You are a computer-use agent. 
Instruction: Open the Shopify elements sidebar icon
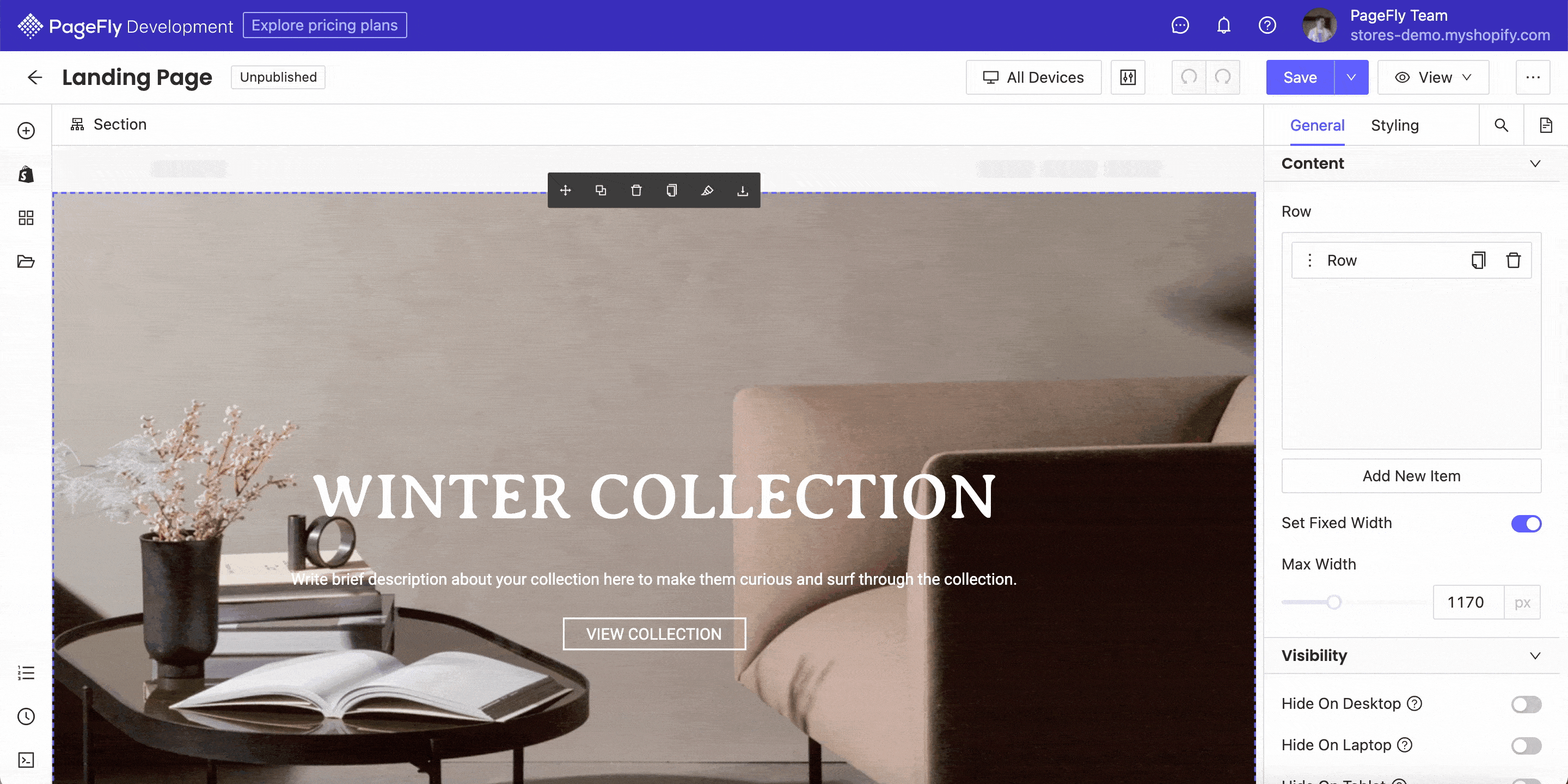(x=26, y=175)
